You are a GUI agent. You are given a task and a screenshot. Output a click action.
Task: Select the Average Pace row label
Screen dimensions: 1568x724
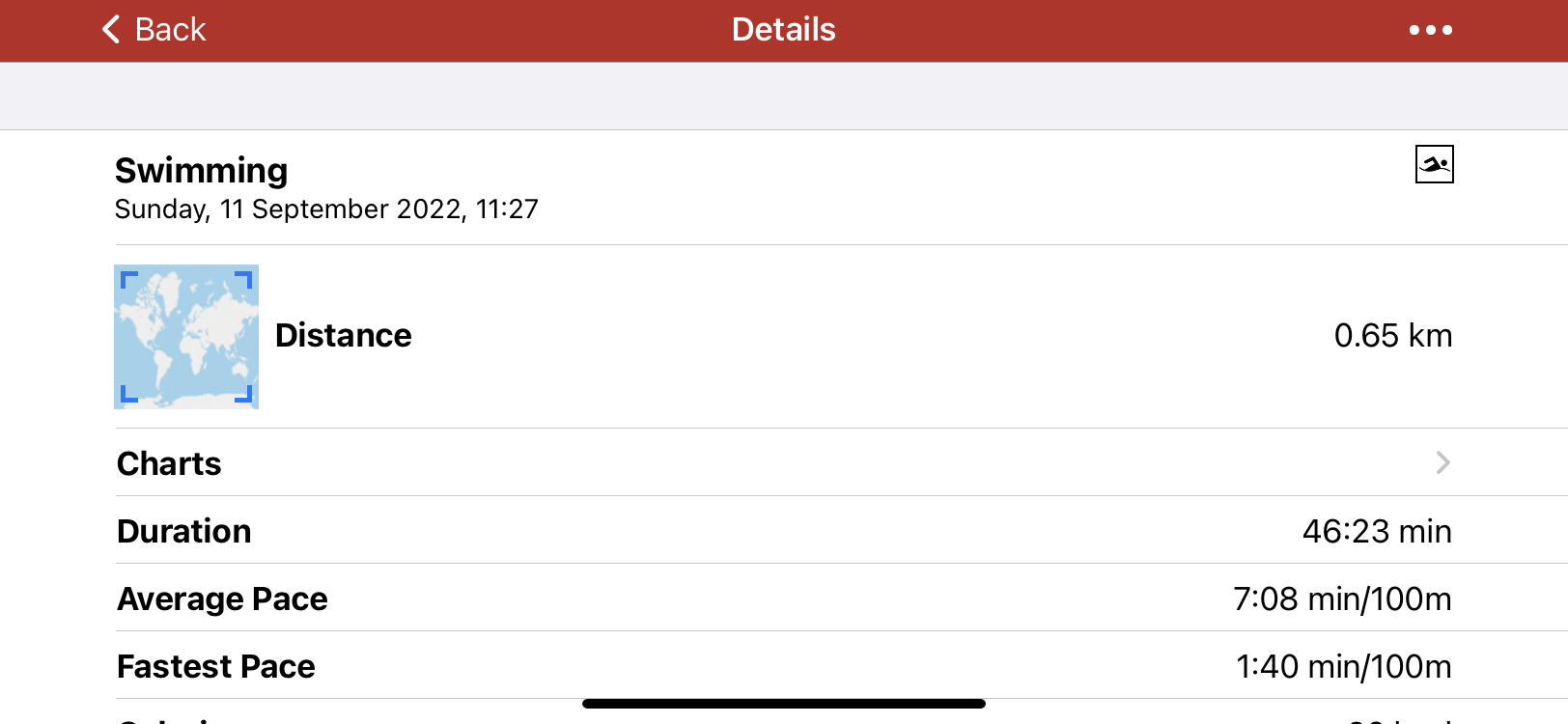pos(222,599)
